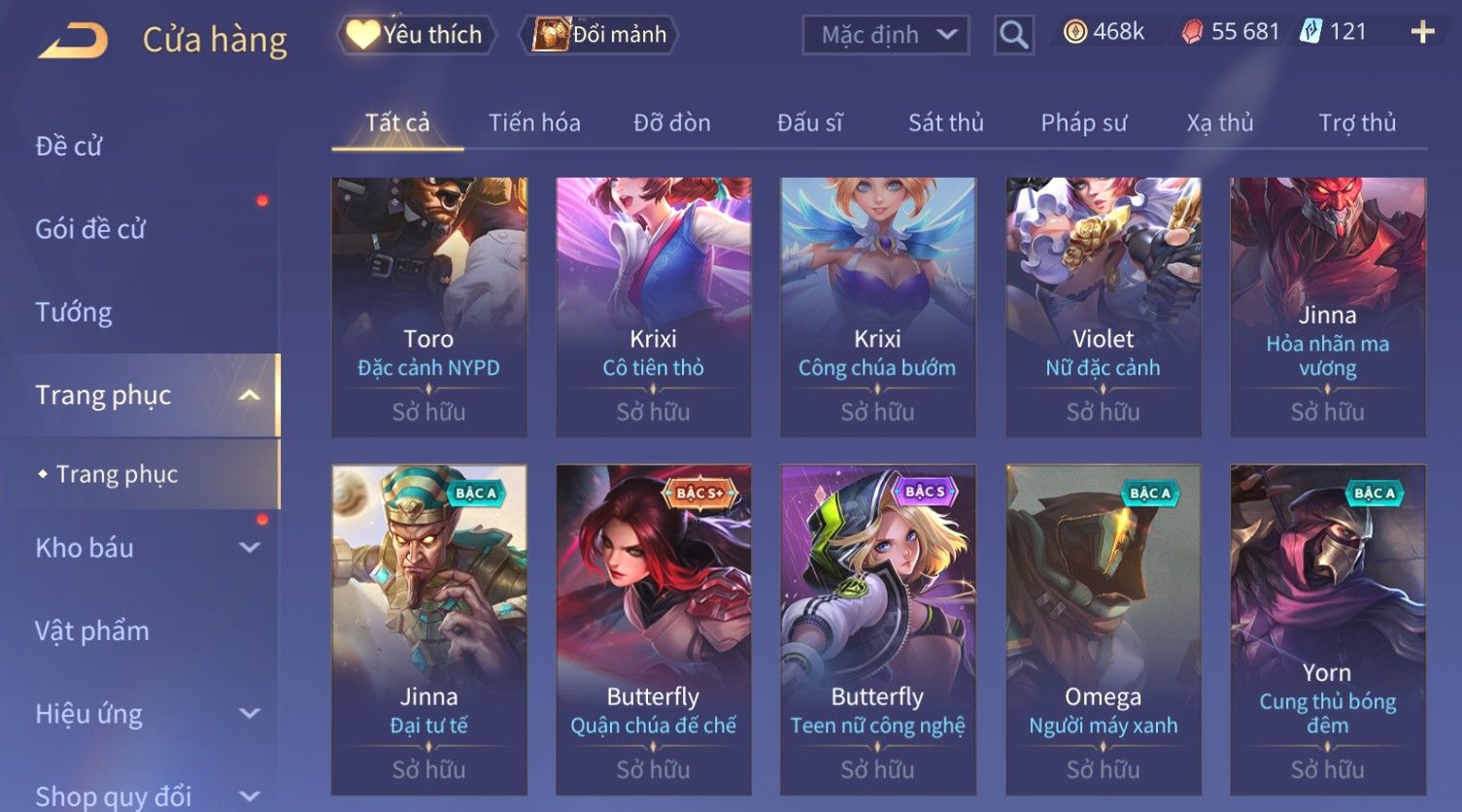Open the Mặc định sort dropdown
The width and height of the screenshot is (1462, 812).
(x=886, y=35)
